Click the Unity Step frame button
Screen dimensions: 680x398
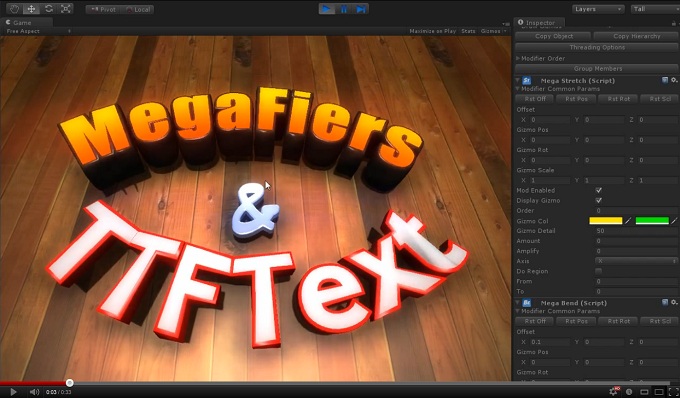360,9
